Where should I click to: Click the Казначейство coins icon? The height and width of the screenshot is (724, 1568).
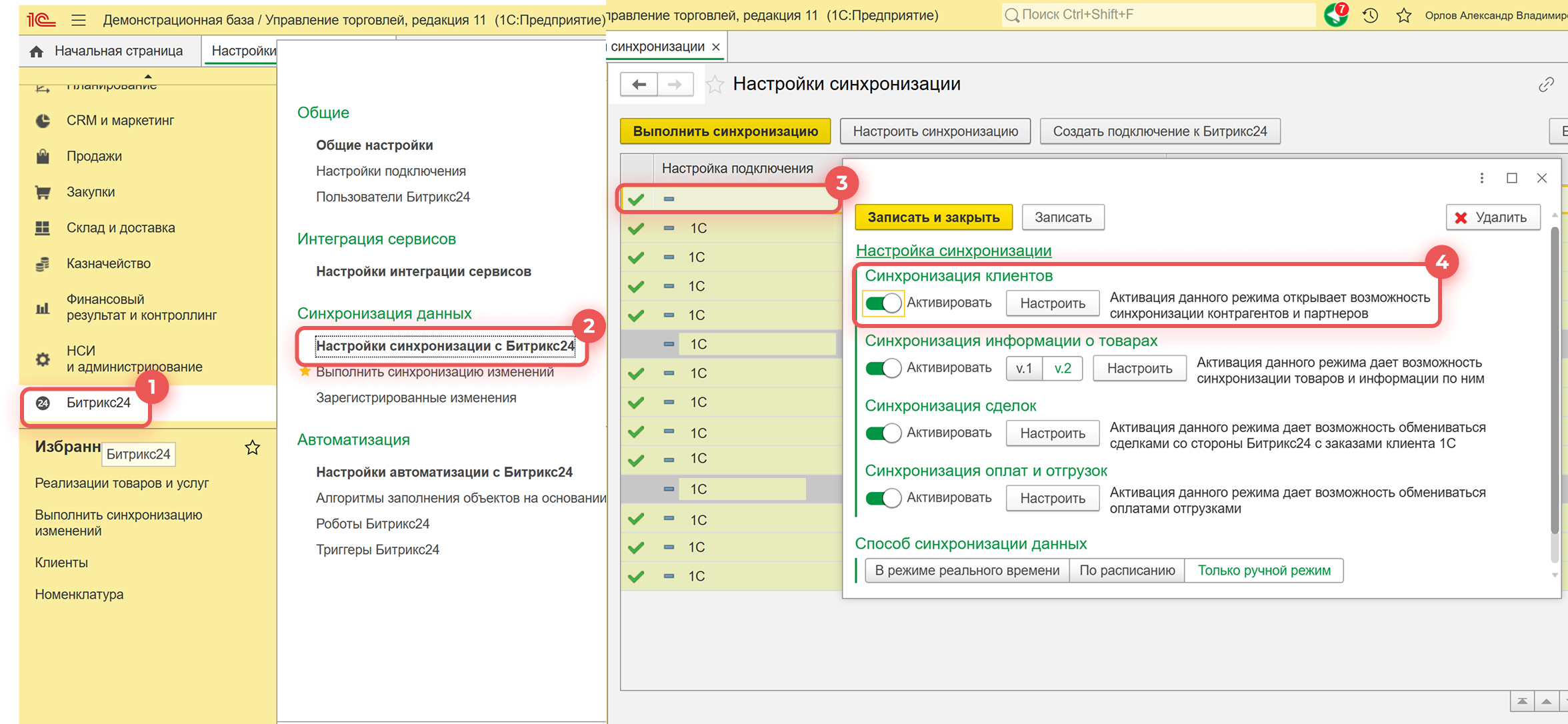coord(43,264)
